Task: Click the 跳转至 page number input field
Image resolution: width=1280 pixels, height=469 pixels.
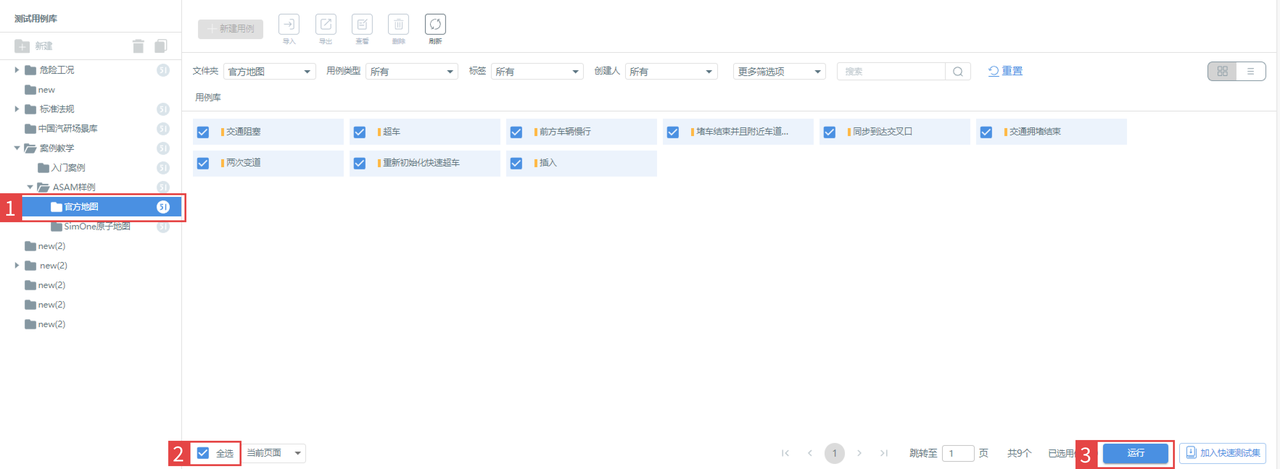Action: [x=958, y=453]
